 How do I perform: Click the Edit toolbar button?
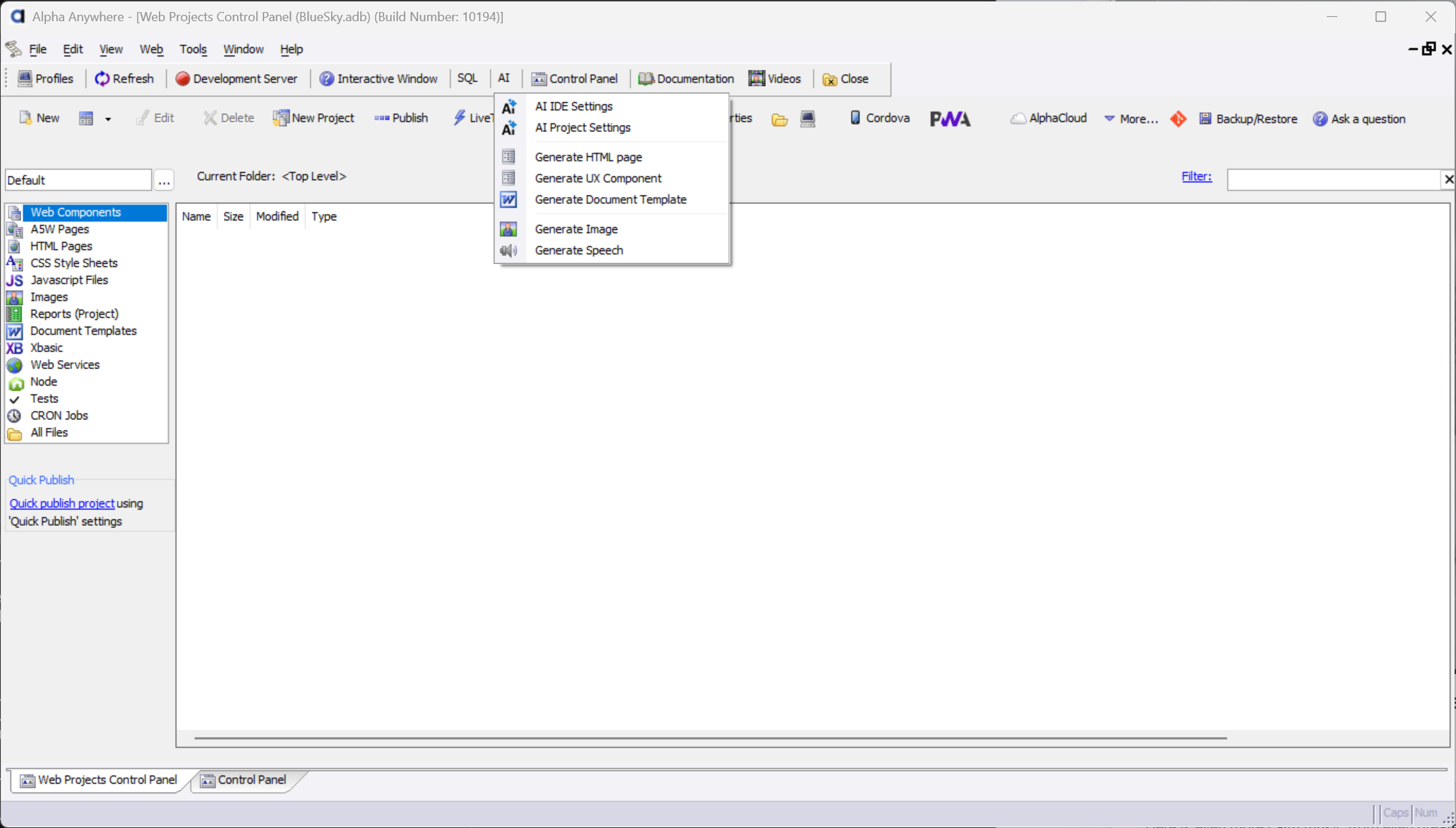[x=155, y=118]
